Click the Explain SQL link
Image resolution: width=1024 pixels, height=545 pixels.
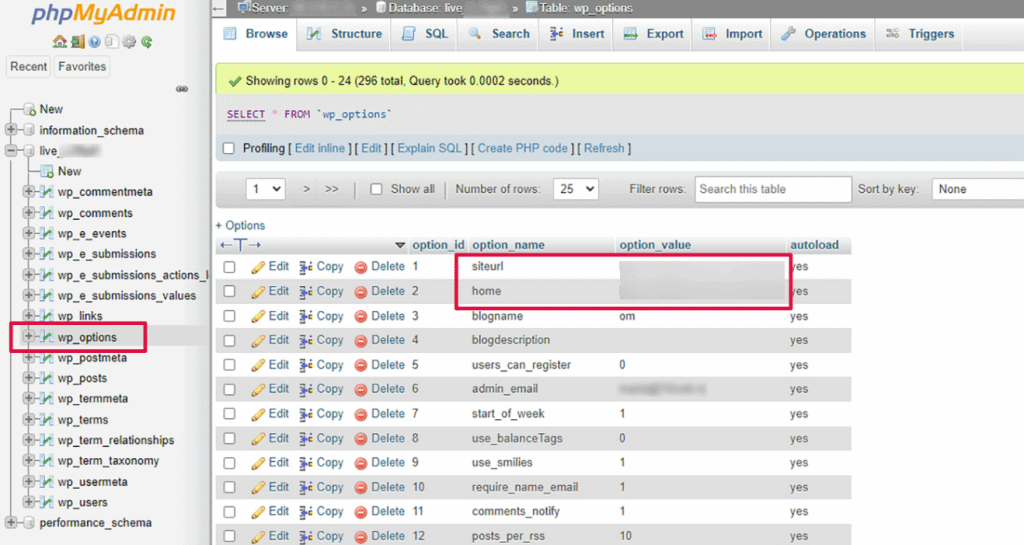click(x=429, y=148)
